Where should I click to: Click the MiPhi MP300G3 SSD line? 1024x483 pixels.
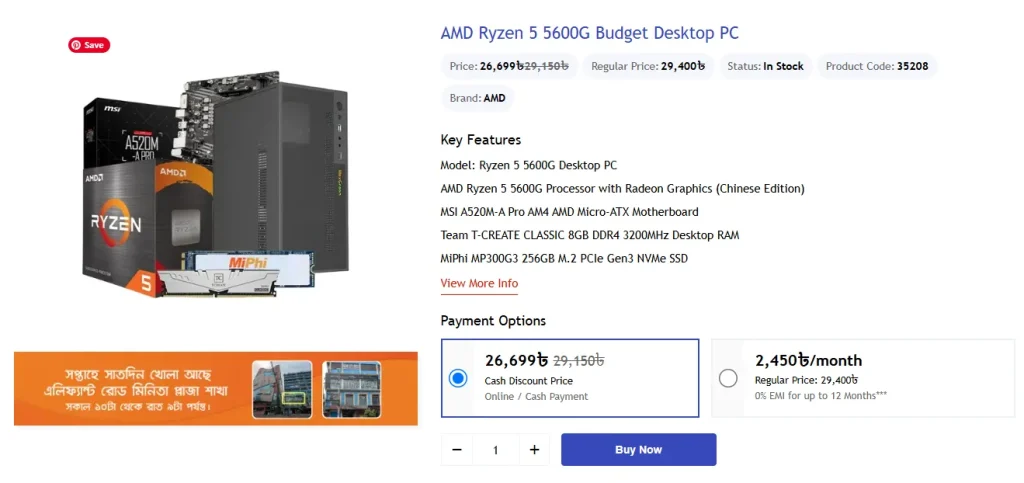tap(564, 258)
